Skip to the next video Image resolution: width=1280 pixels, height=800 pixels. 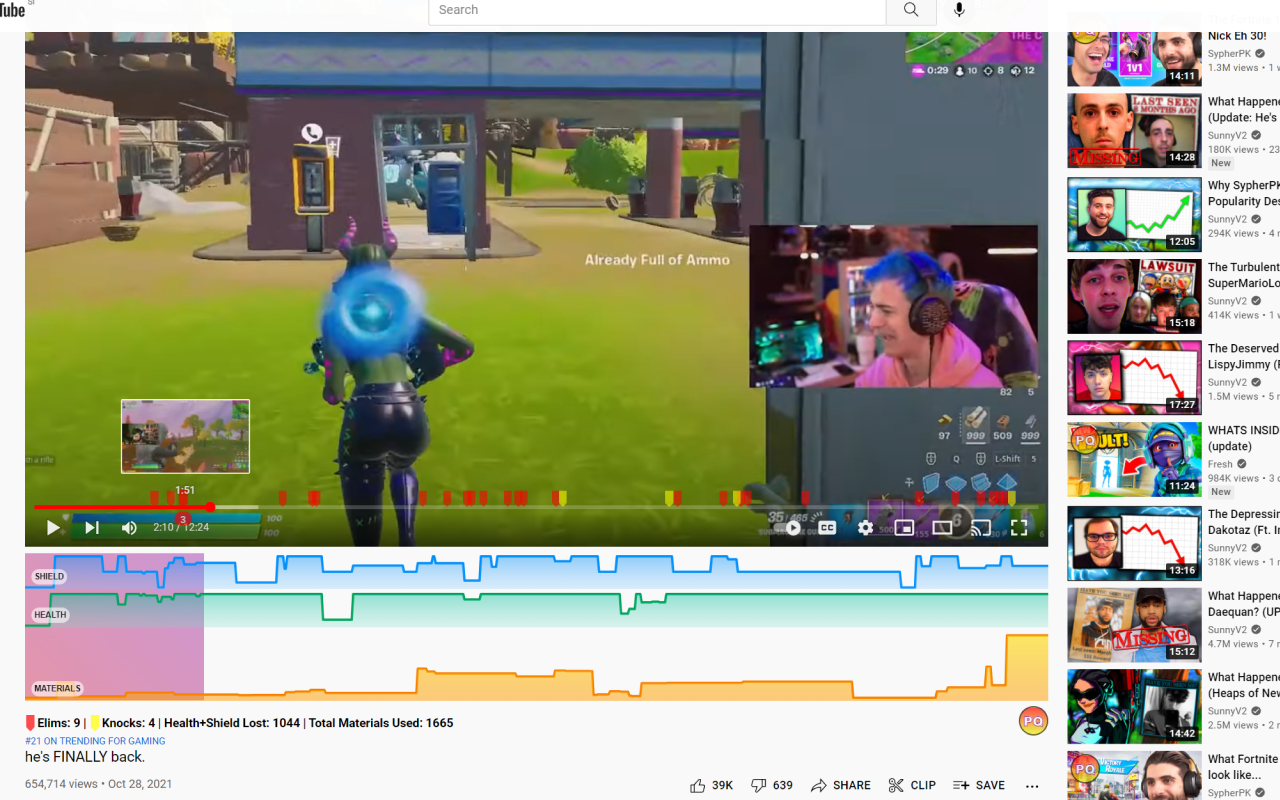[91, 528]
